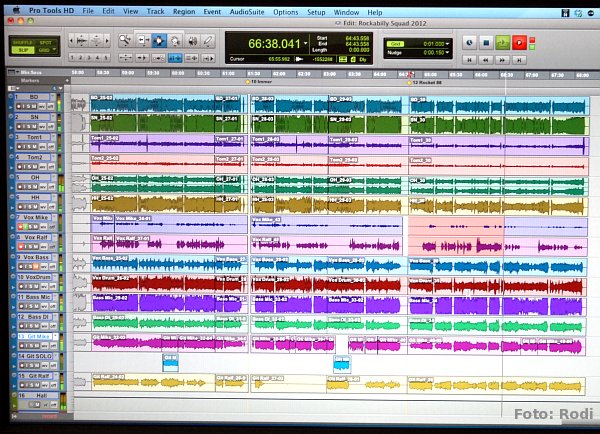
Task: Select the Selector tool
Action: coord(159,40)
